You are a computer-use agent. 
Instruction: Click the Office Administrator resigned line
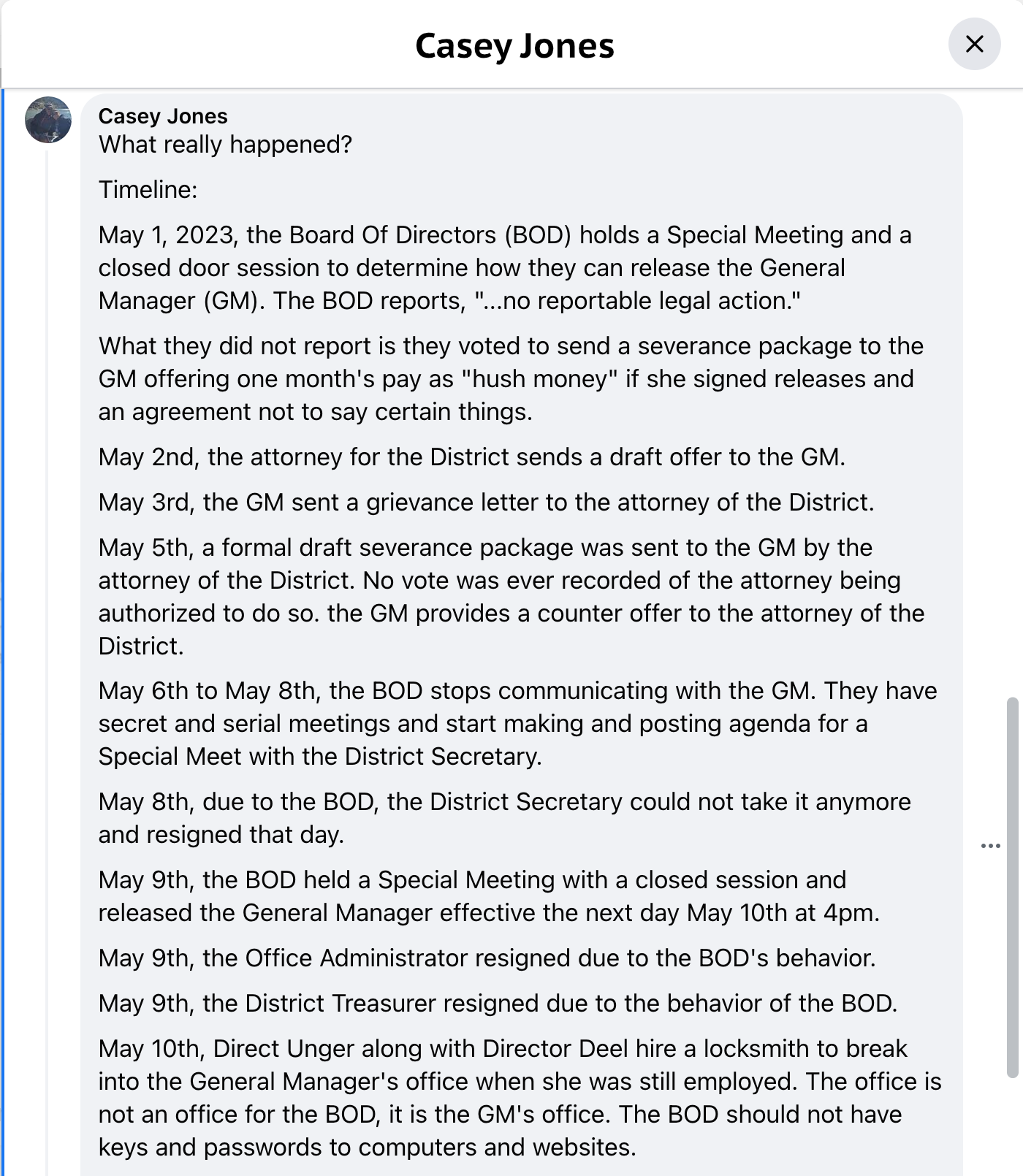coord(487,958)
